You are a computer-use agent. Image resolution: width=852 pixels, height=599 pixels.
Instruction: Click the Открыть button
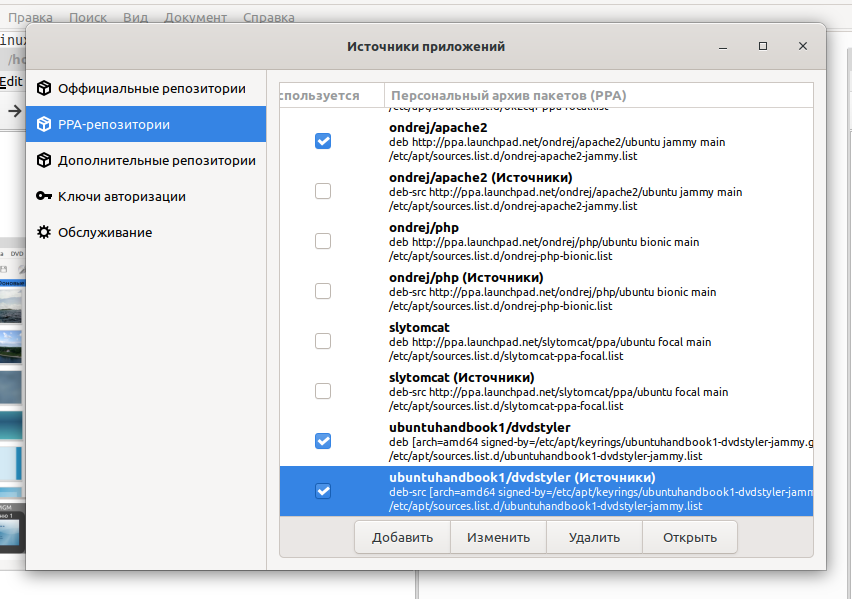tap(690, 537)
